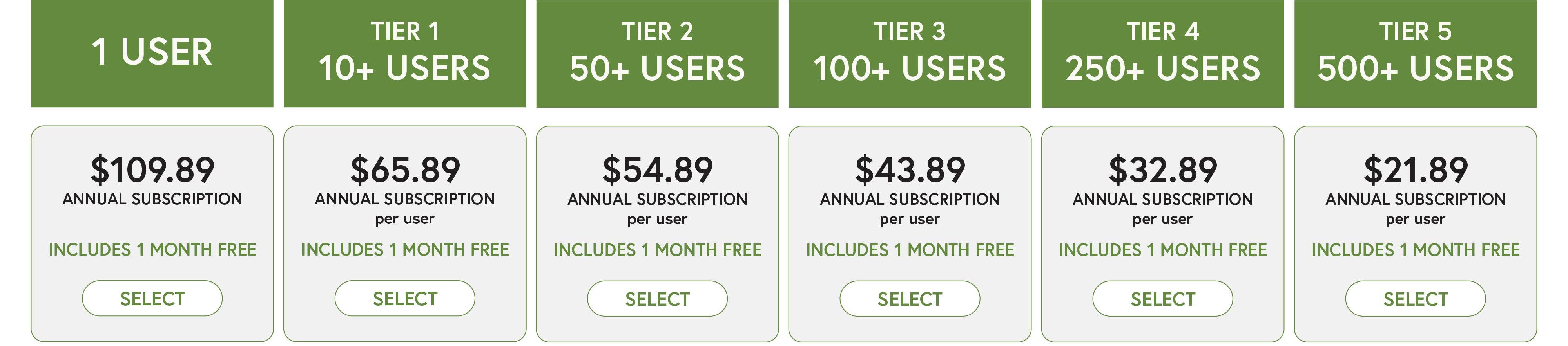Click the $54.89 price text
This screenshot has width=1568, height=346.
tap(657, 169)
